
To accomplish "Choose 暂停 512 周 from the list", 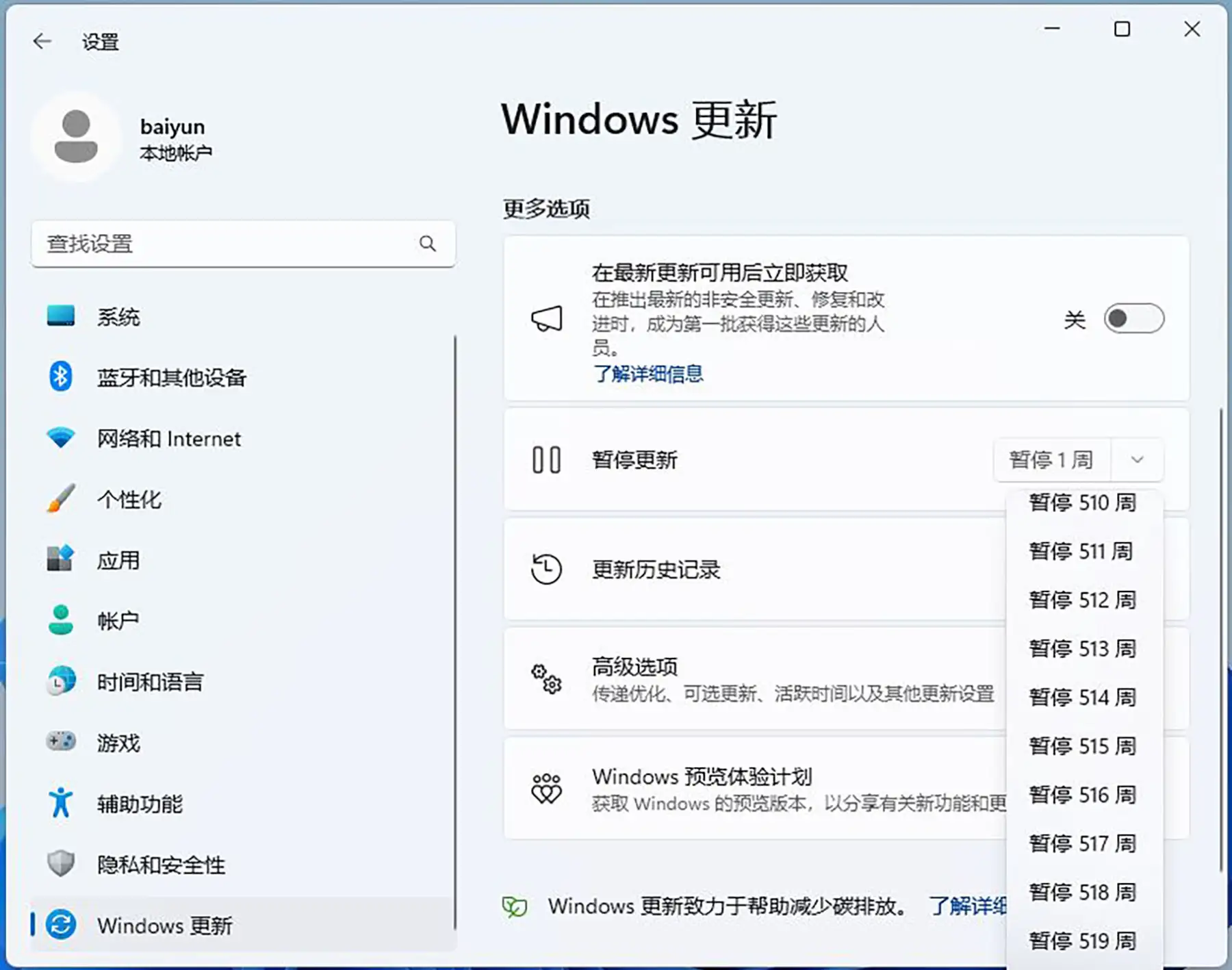I will click(1082, 600).
